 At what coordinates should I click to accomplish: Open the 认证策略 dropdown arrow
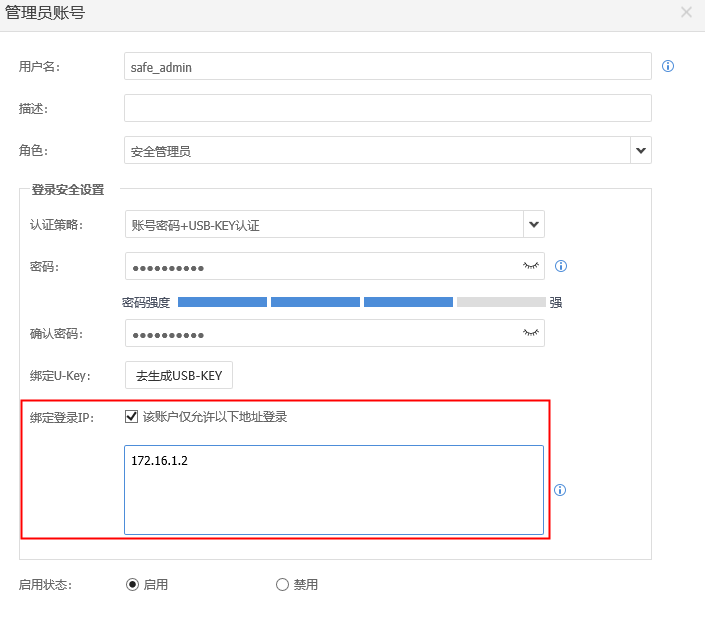534,224
